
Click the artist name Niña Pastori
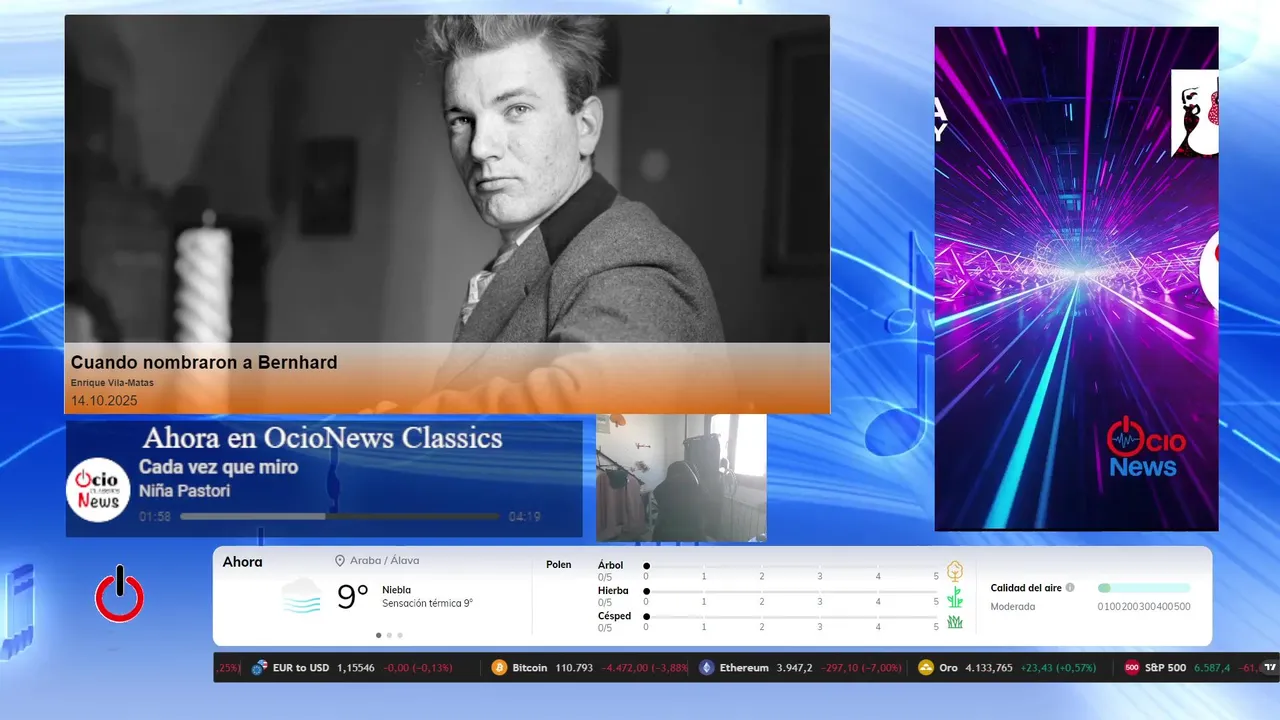click(x=184, y=491)
